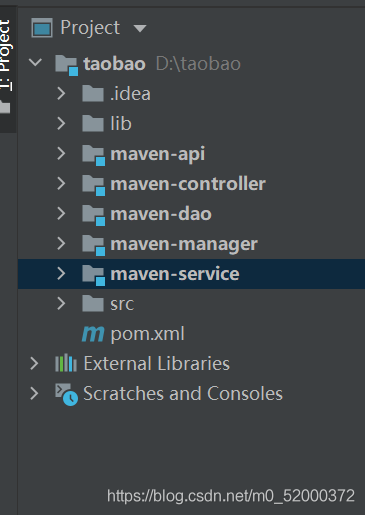
Task: Open the Project view dropdown arrow
Action: click(x=140, y=28)
